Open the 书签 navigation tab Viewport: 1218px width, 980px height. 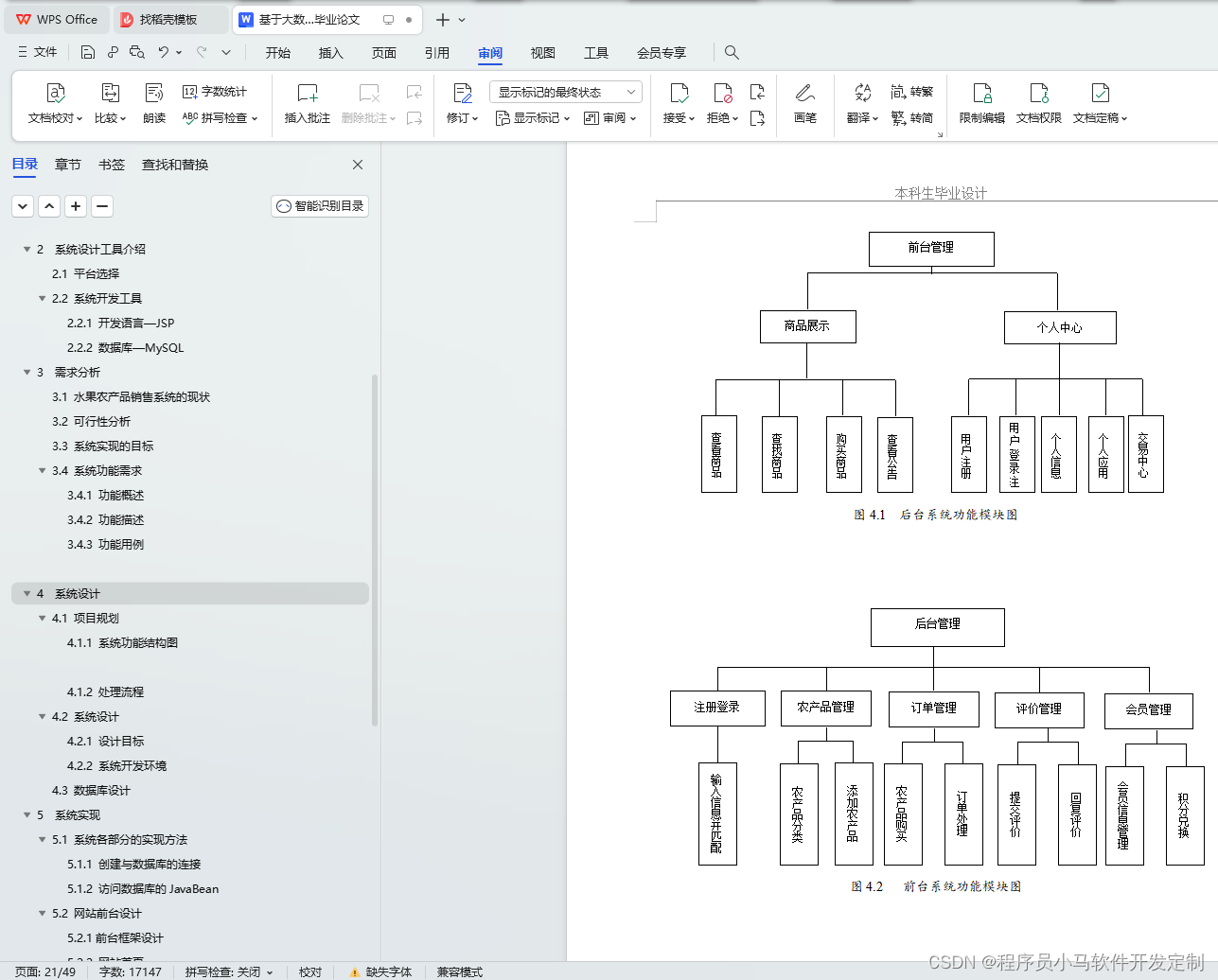coord(112,165)
